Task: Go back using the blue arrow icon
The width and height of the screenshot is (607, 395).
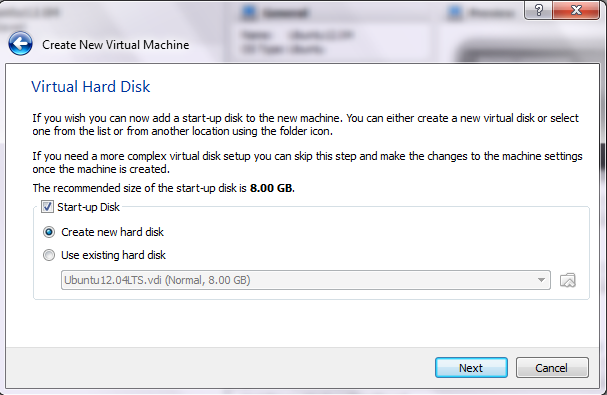Action: coord(20,44)
